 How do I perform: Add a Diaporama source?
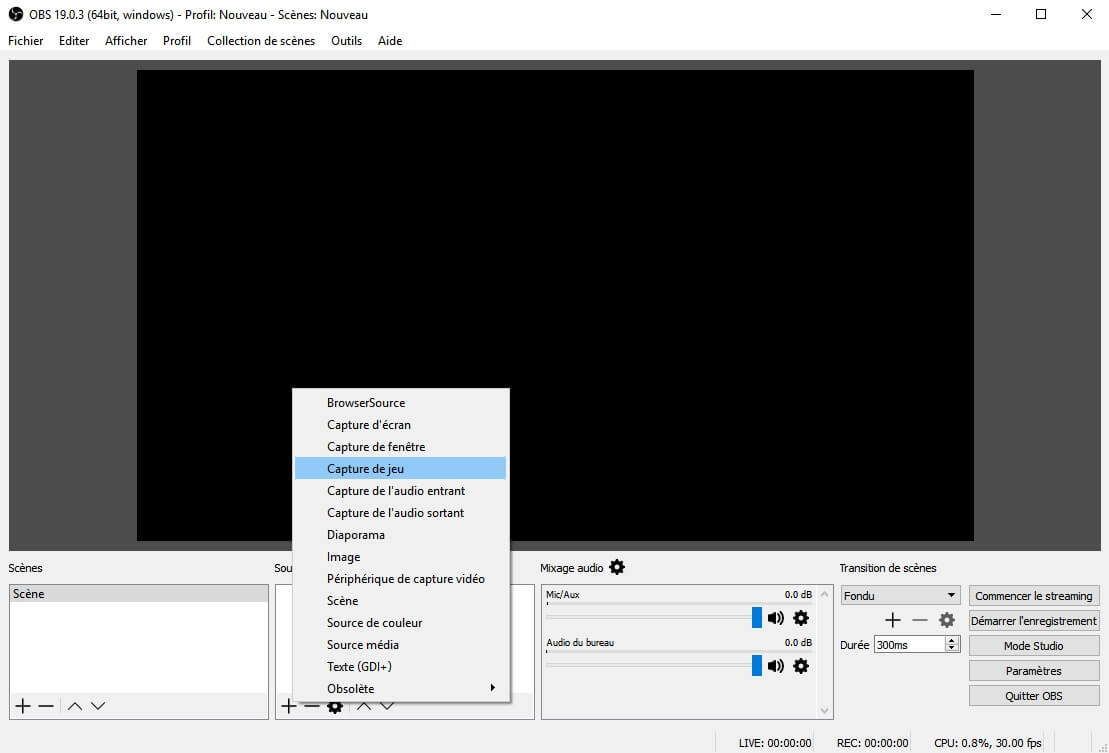pos(400,535)
